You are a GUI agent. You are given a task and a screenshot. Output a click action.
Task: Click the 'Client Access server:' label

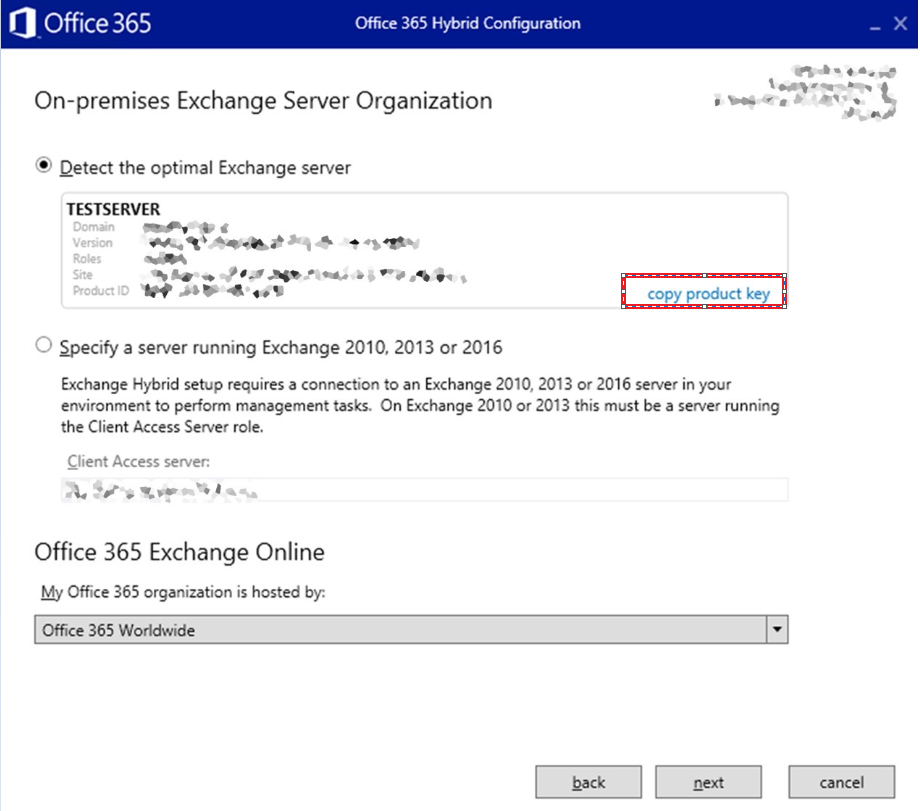139,462
